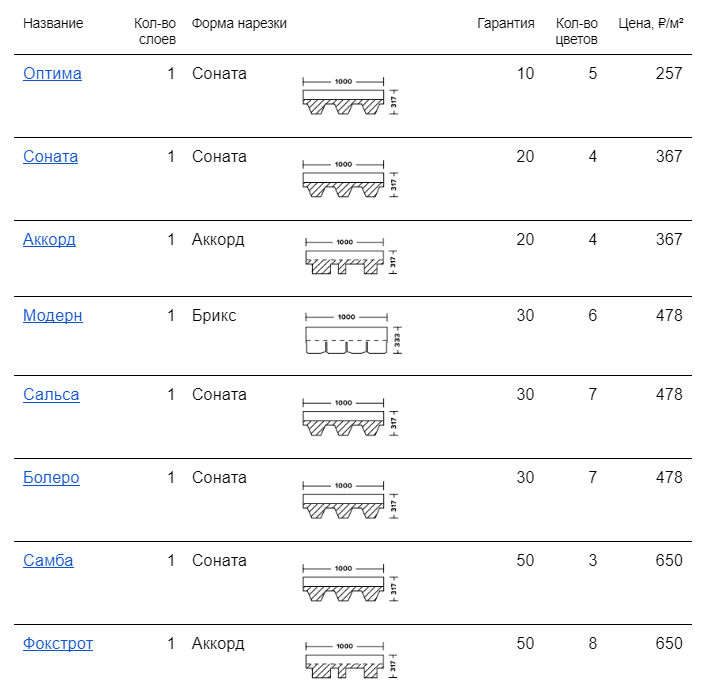Screen dimensions: 713x697
Task: Click the Гарантия column header
Action: coord(506,23)
